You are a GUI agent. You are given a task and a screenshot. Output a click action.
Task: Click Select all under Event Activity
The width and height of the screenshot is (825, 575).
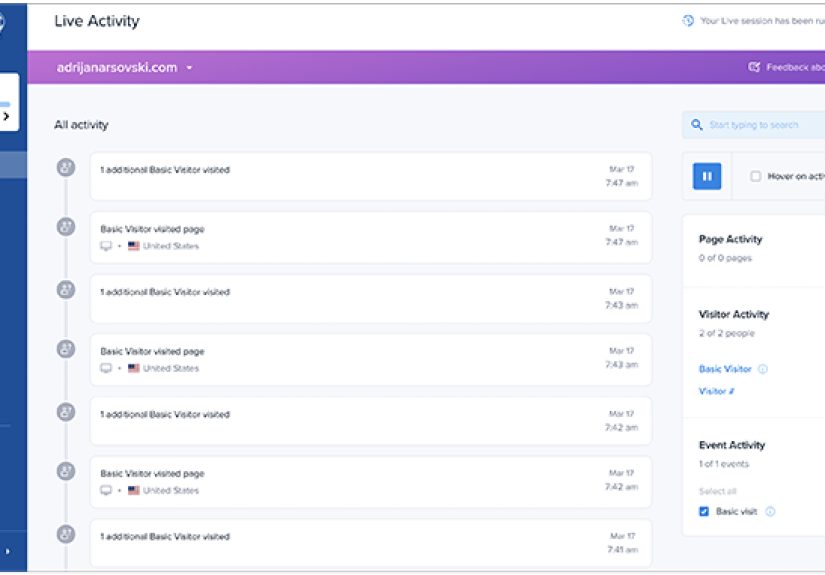click(718, 491)
